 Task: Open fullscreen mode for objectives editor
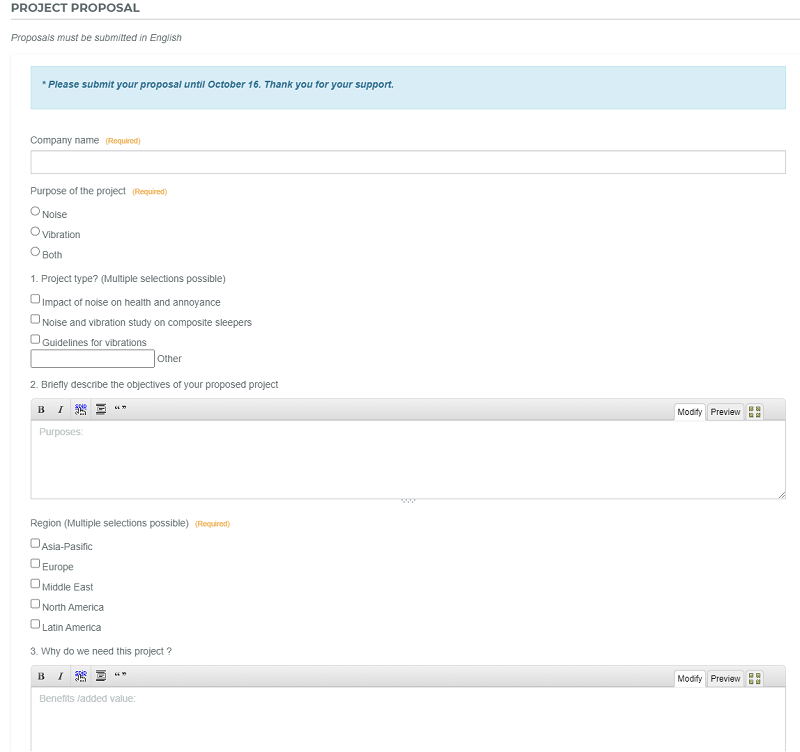click(755, 412)
